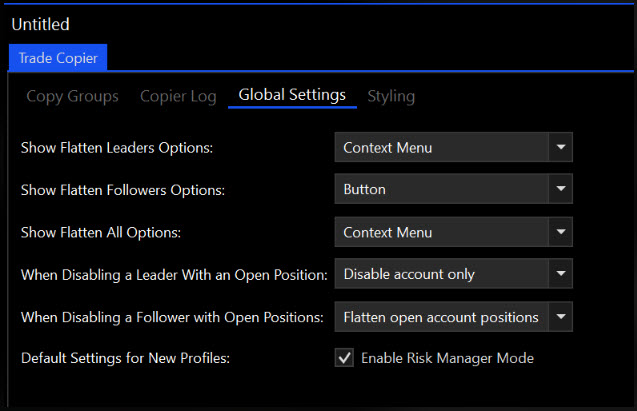Open the Copier Log tab
Viewport: 637px width, 411px height.
point(176,96)
